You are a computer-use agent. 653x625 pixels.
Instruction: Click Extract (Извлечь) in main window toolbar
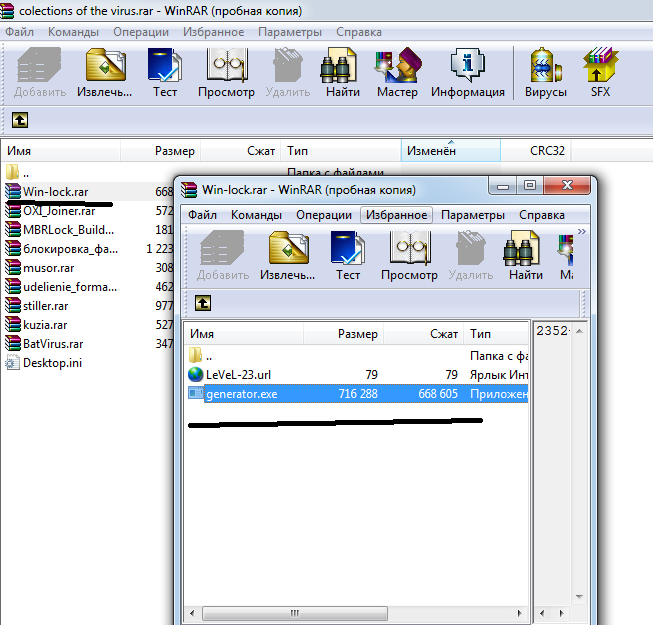coord(105,73)
